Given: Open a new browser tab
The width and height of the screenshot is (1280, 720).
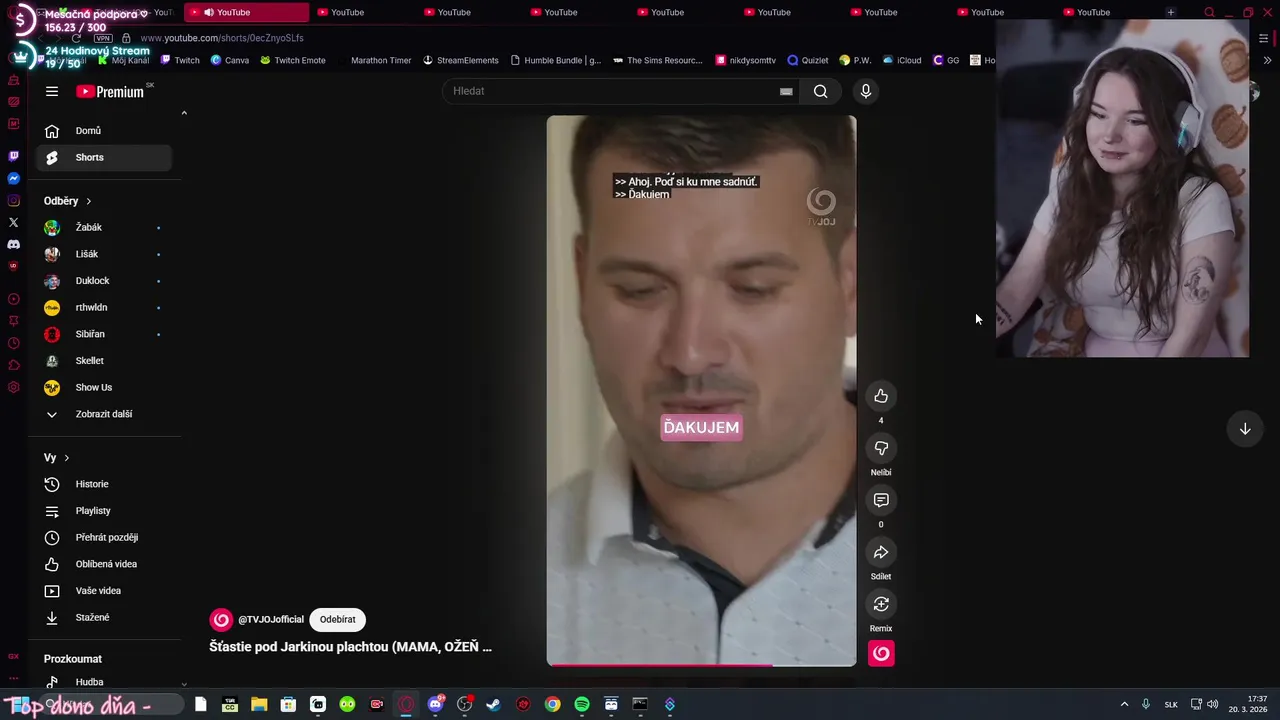Looking at the screenshot, I should point(1170,12).
